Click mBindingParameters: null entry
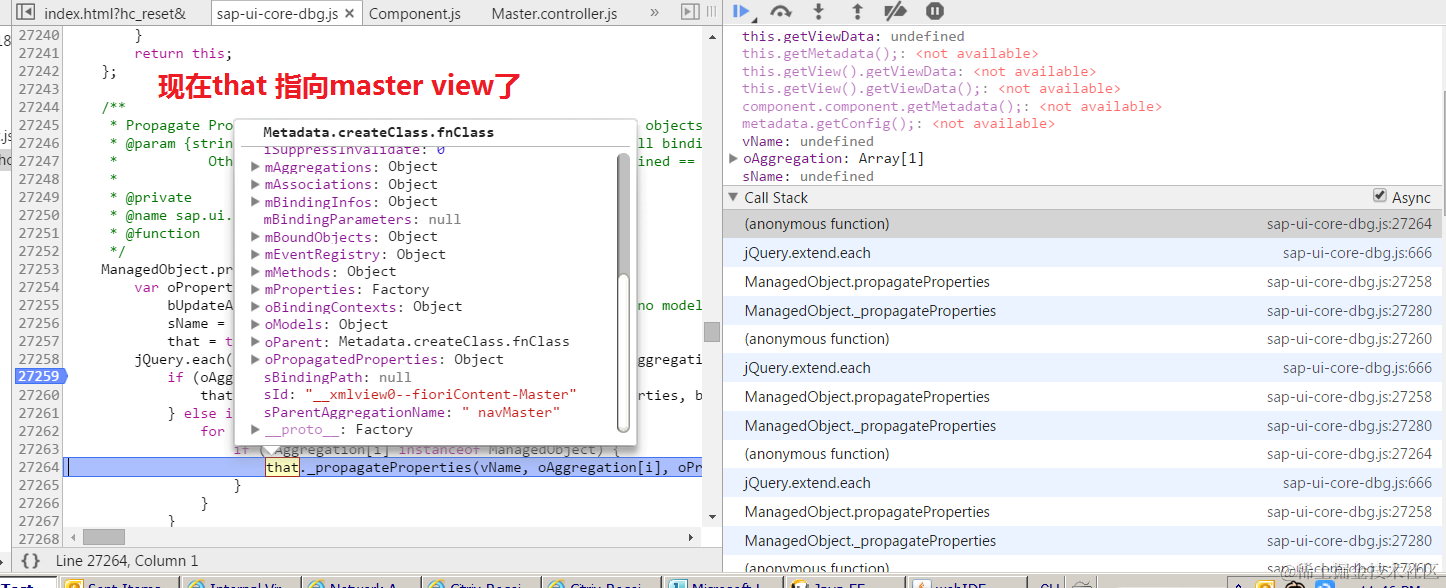Image resolution: width=1446 pixels, height=588 pixels. [362, 219]
